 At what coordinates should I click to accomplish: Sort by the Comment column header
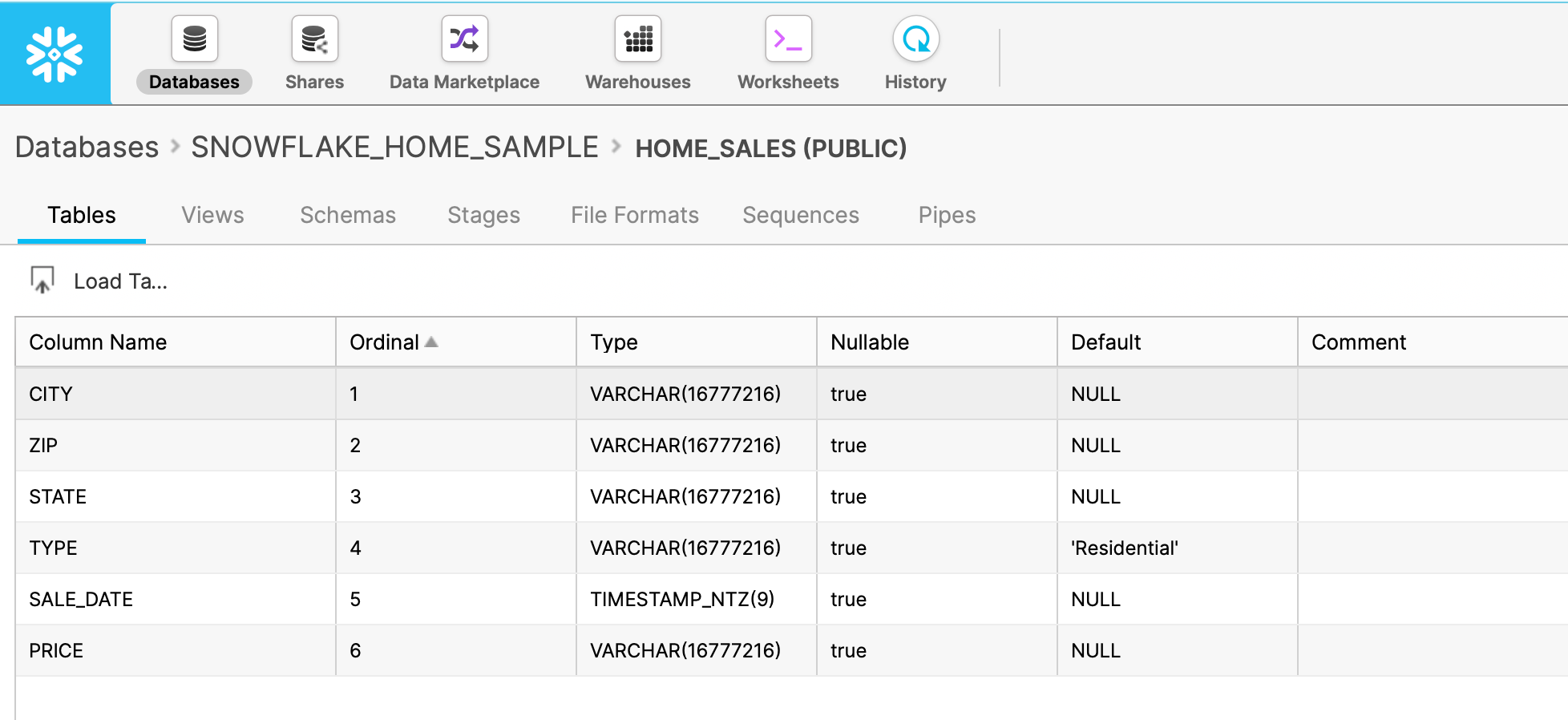1433,342
